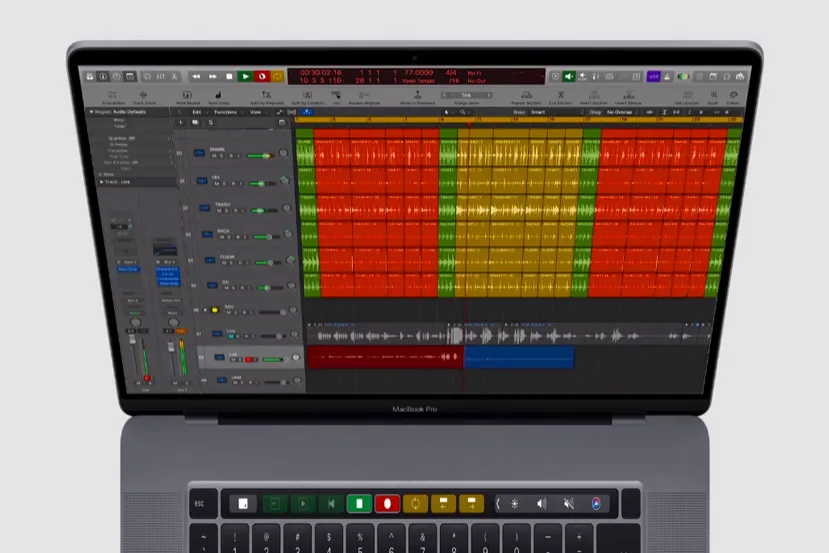
Task: Toggle the yellow Cycle mode button
Action: [x=277, y=77]
